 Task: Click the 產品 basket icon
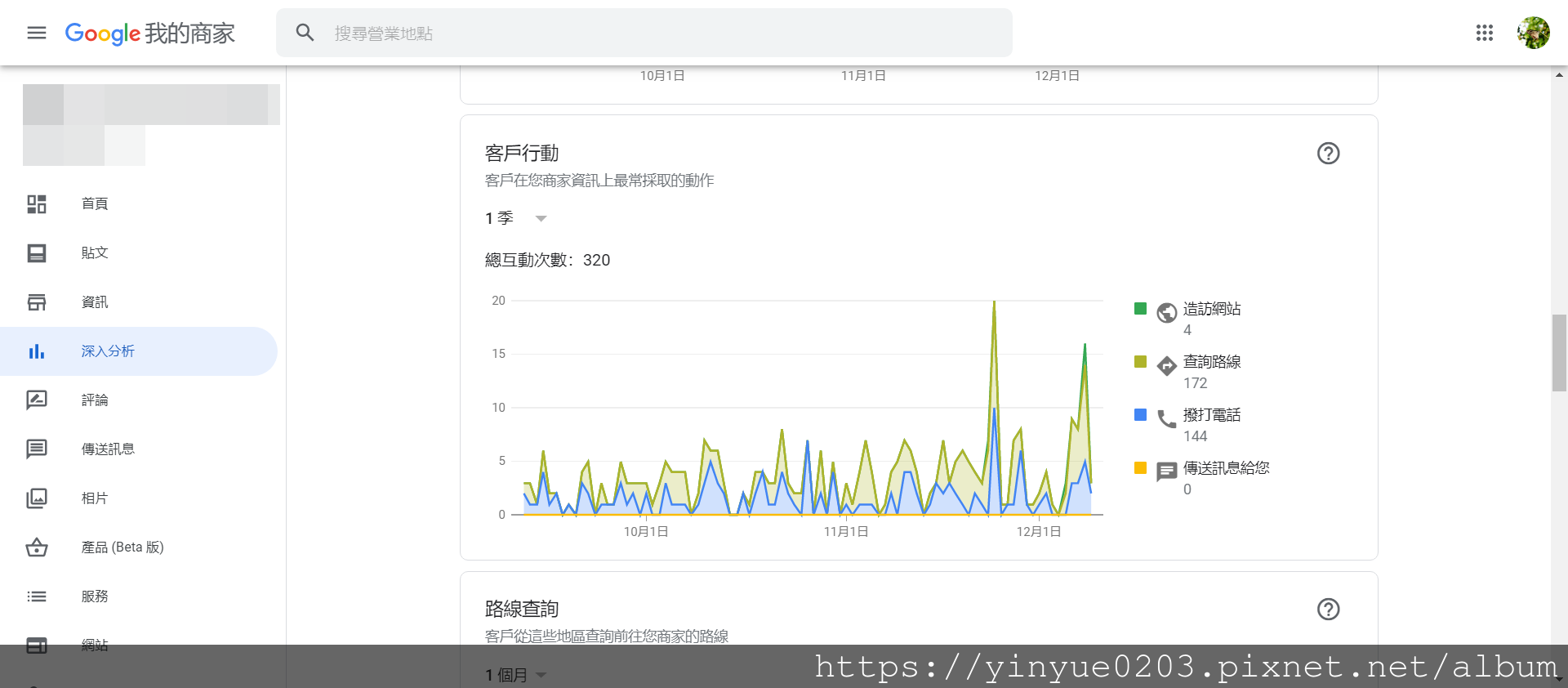click(37, 547)
